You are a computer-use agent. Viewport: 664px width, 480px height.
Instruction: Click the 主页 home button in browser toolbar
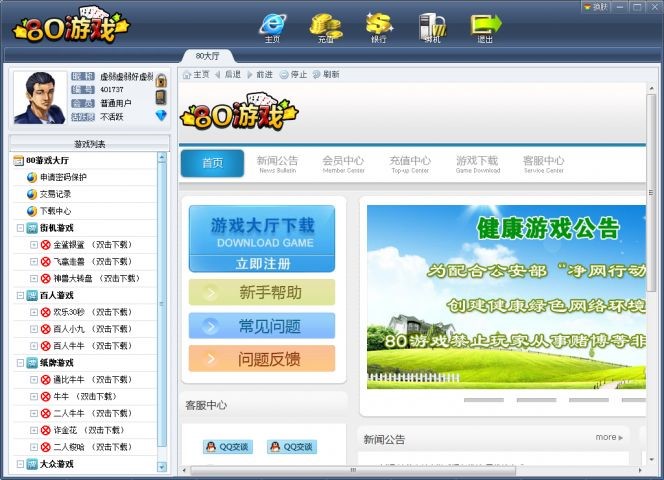tap(196, 75)
